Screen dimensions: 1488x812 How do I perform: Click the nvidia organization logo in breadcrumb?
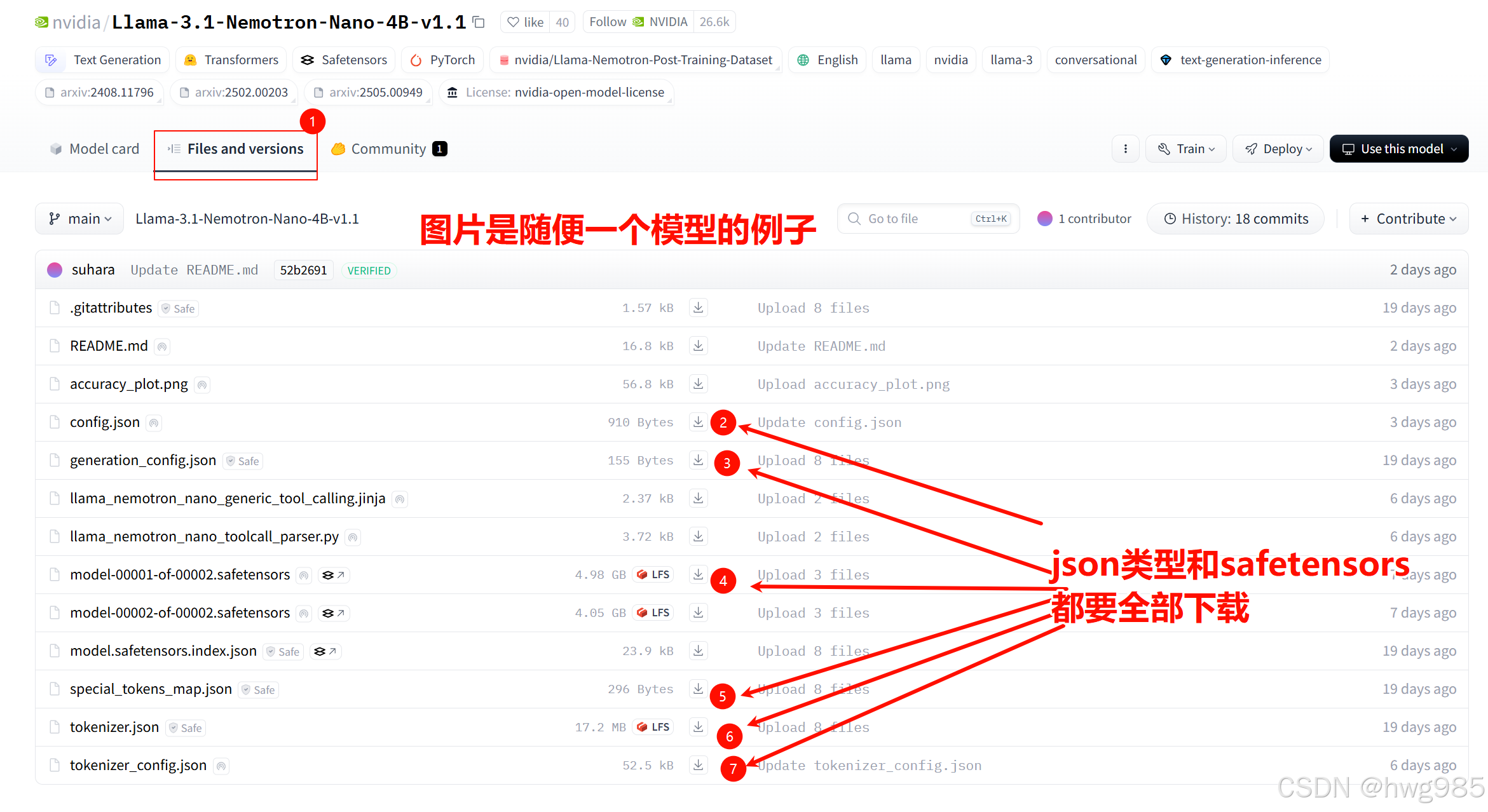(x=41, y=22)
